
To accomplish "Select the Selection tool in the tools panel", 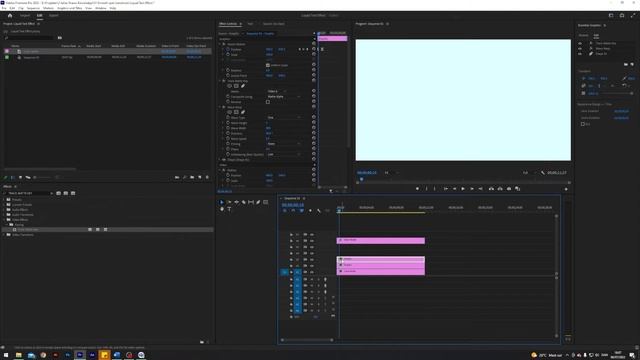I will coord(222,202).
